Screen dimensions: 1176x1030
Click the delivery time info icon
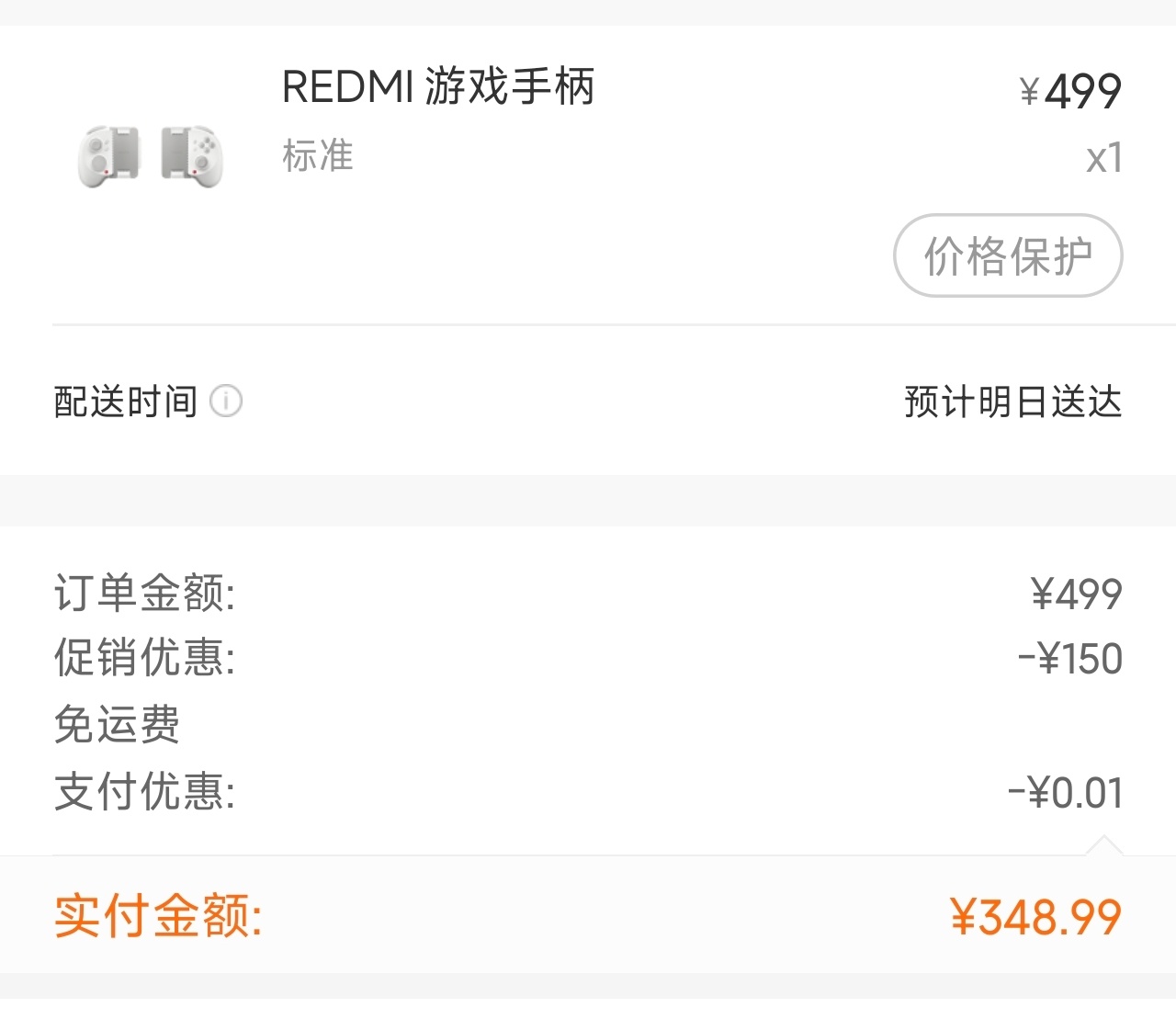tap(226, 402)
